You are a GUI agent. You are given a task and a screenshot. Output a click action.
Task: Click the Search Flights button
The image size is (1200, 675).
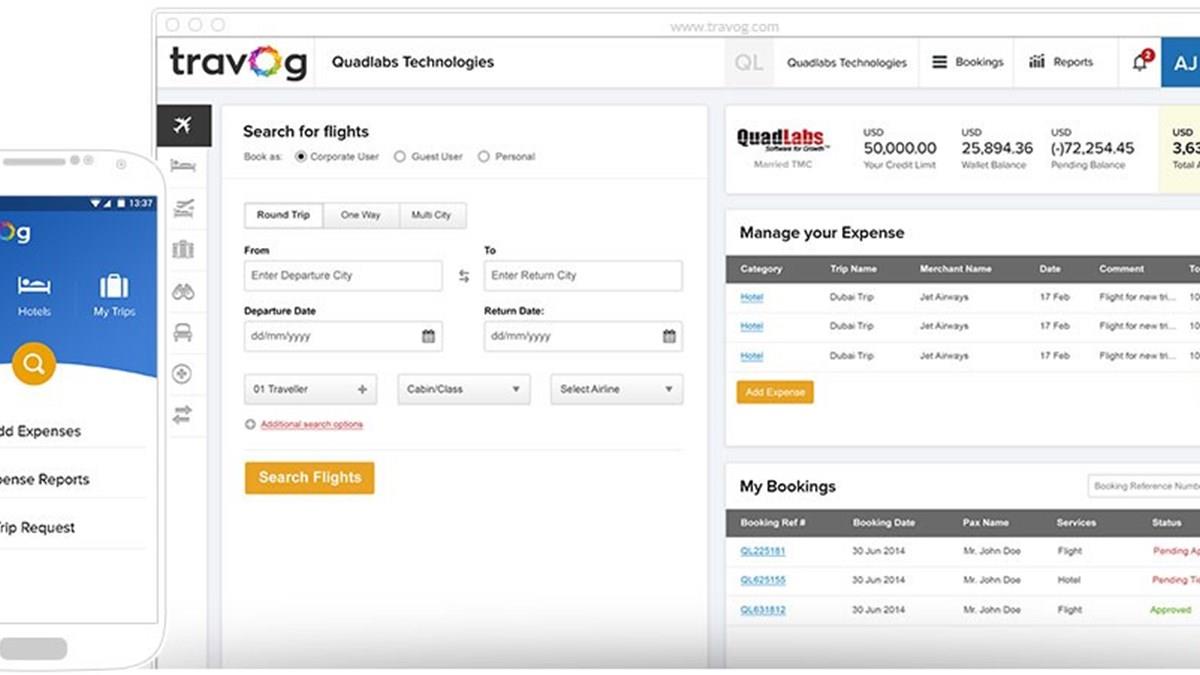tap(309, 478)
